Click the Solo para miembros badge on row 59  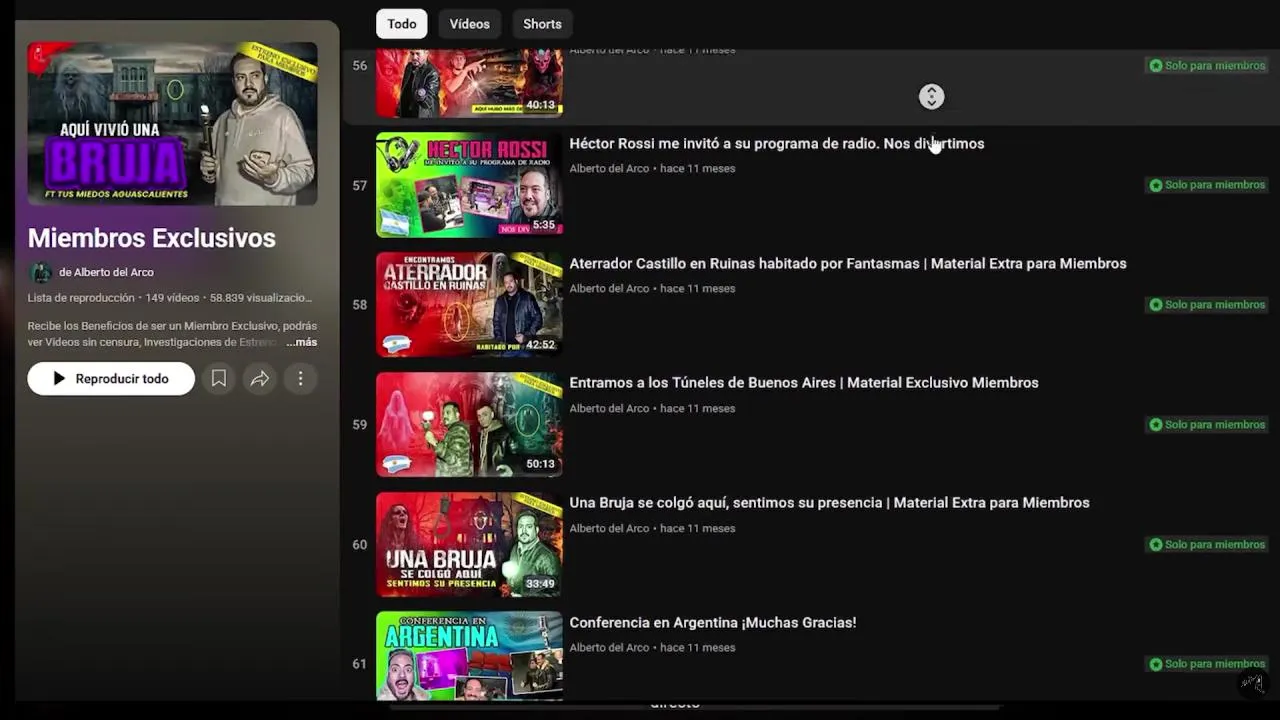click(x=1207, y=425)
